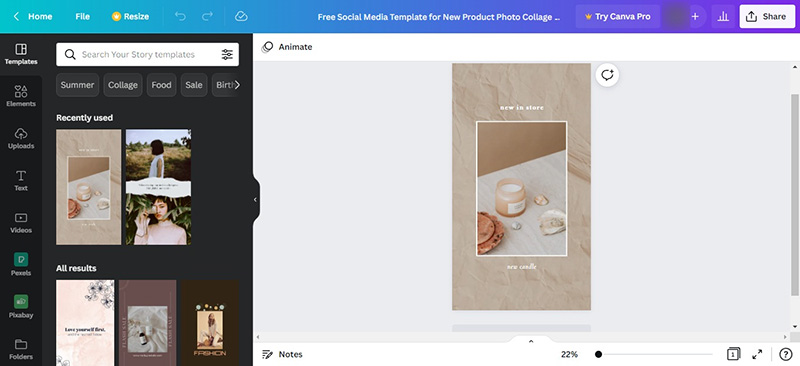
Task: Click the search magnifier icon
Action: 70,55
